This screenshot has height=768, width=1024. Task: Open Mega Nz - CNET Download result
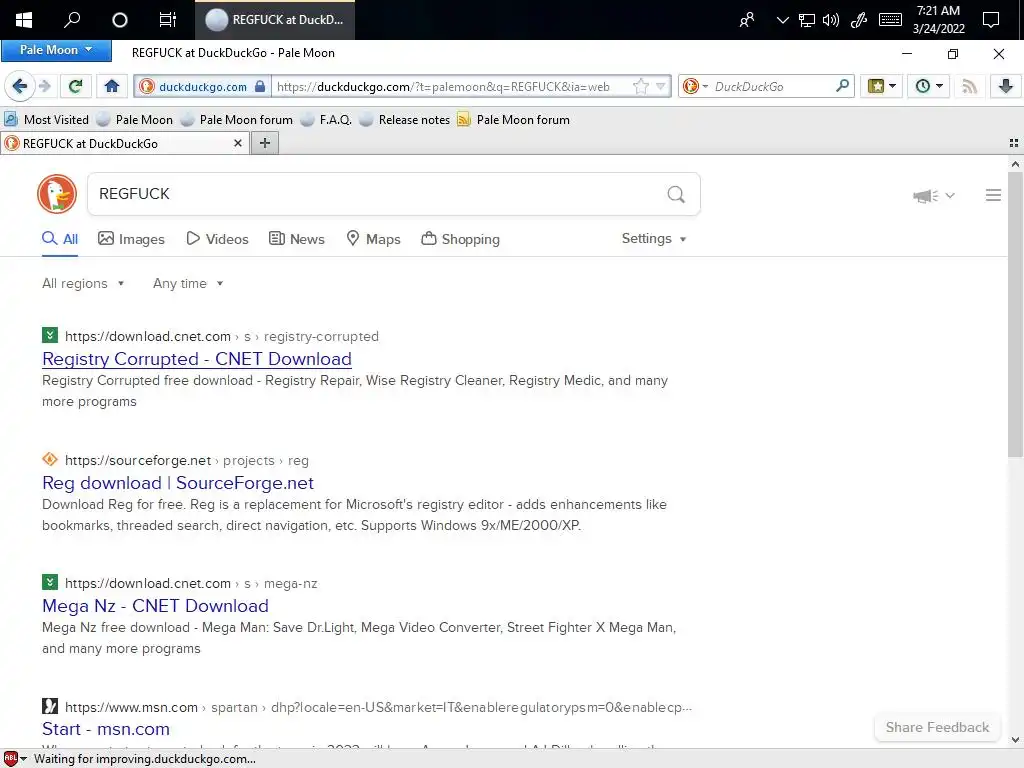point(155,606)
